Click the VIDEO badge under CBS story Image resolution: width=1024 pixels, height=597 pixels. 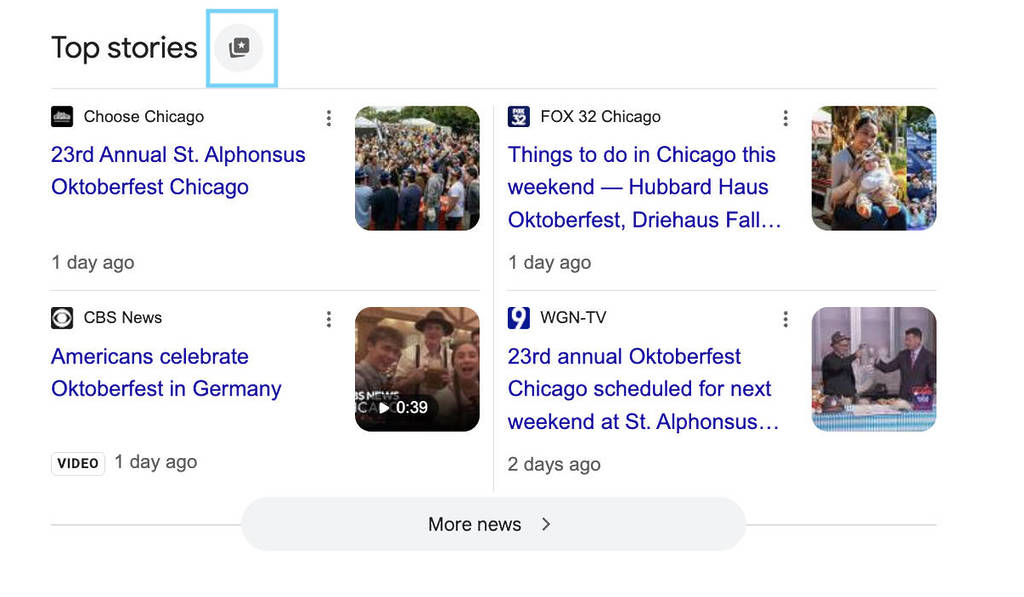click(78, 463)
